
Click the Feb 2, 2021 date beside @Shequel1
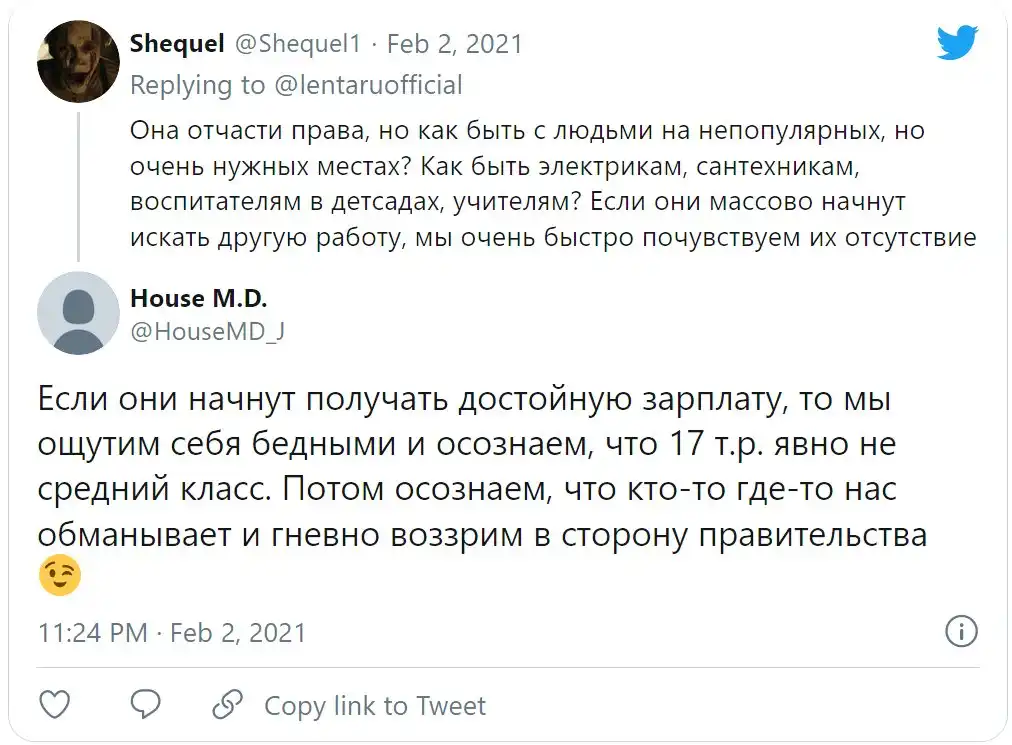454,44
